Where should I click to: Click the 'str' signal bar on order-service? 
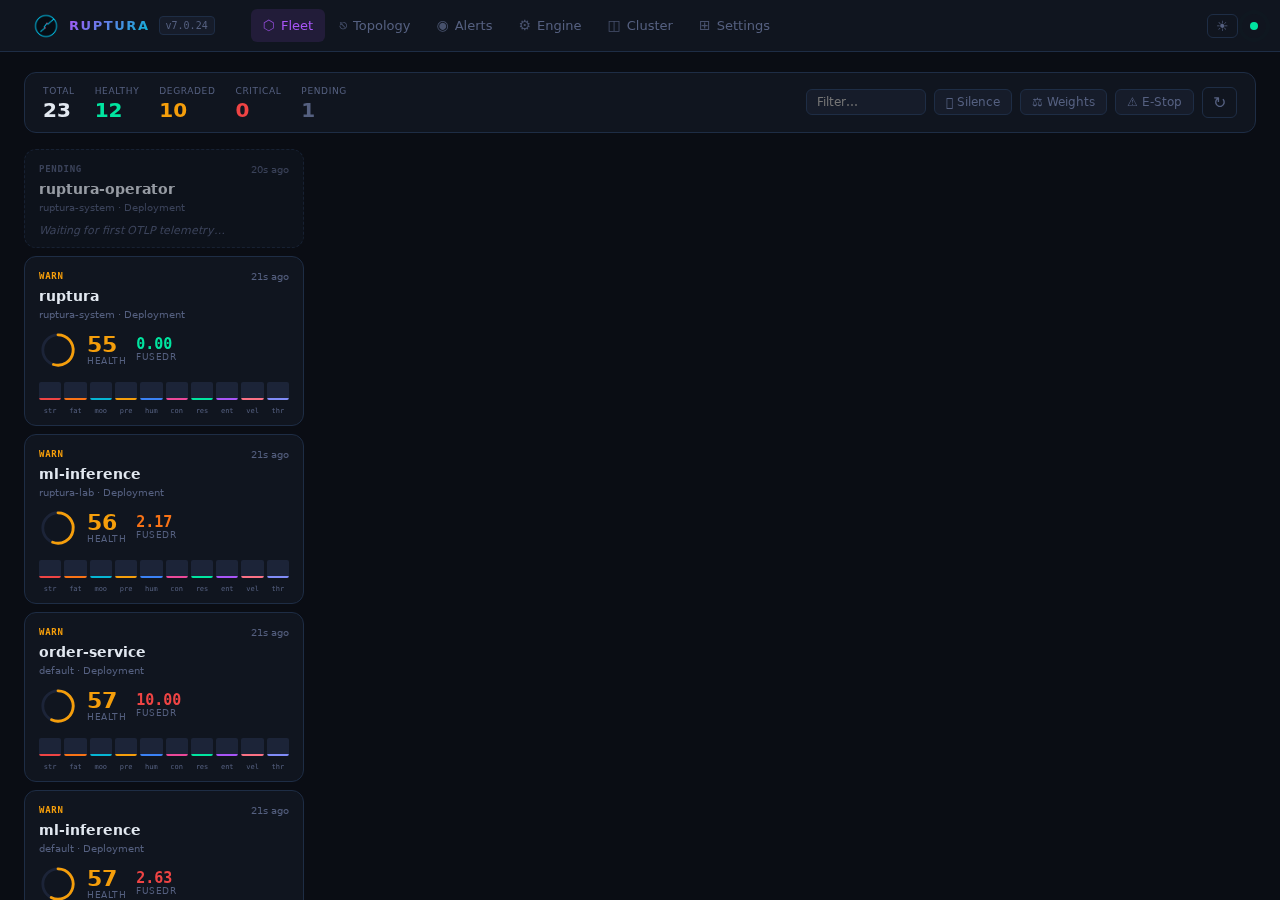pos(50,747)
